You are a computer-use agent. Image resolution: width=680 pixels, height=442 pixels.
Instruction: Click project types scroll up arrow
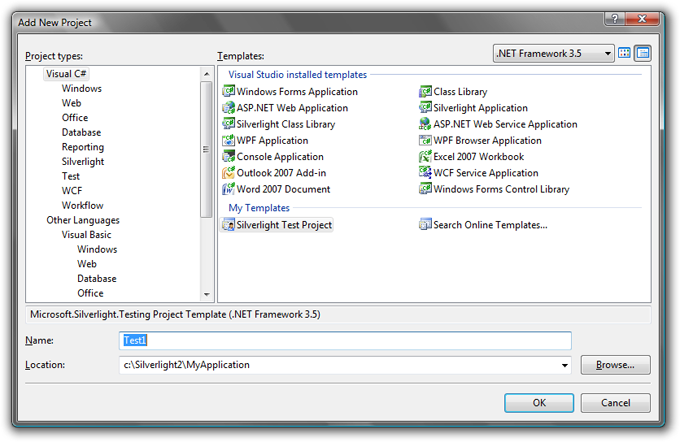[x=206, y=74]
